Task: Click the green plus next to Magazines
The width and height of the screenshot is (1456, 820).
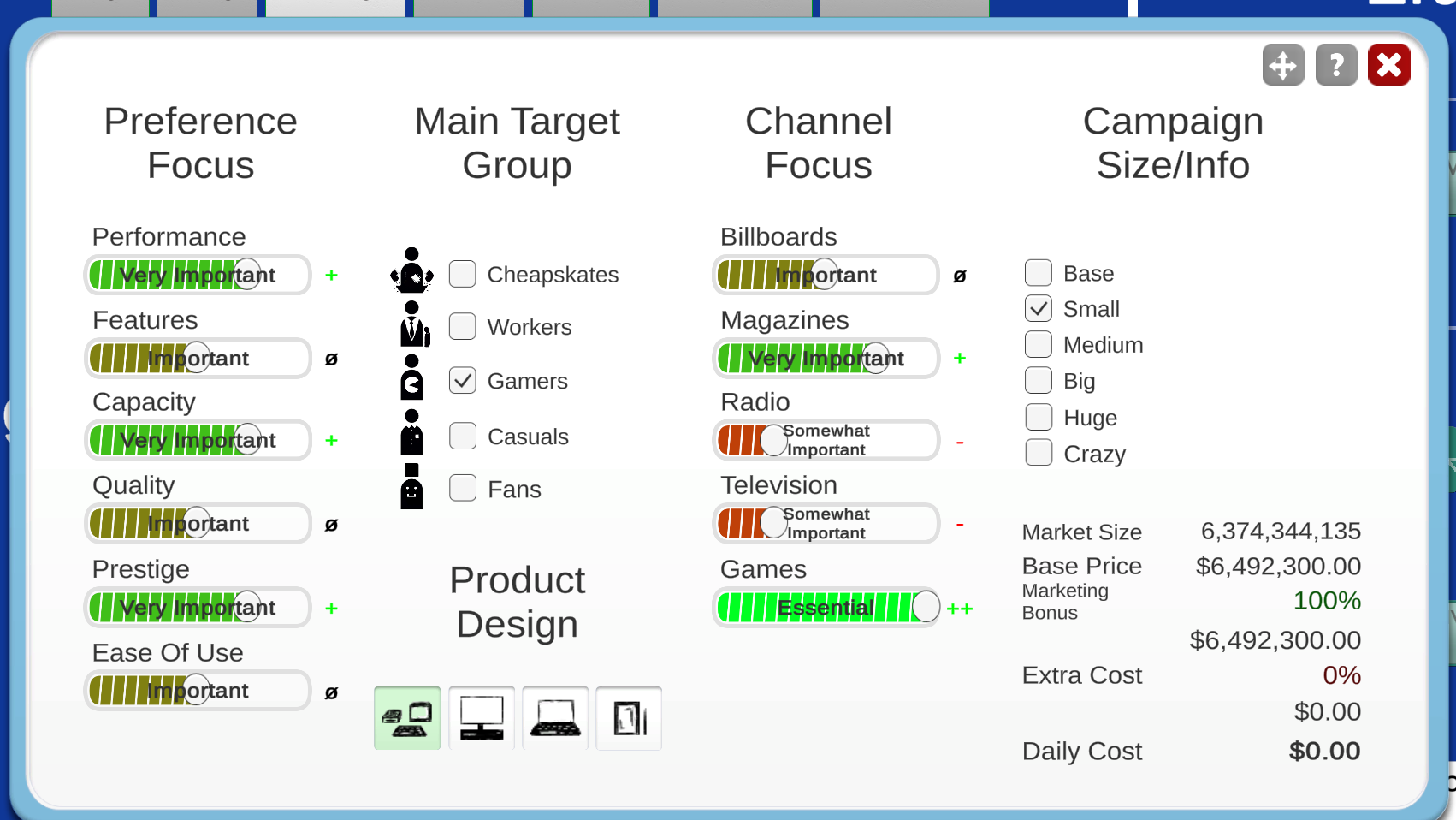Action: click(x=960, y=358)
